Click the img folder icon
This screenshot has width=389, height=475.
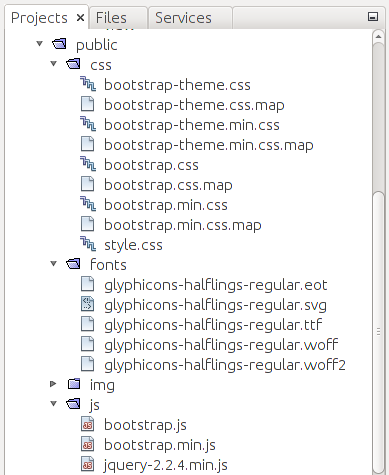pyautogui.click(x=74, y=384)
